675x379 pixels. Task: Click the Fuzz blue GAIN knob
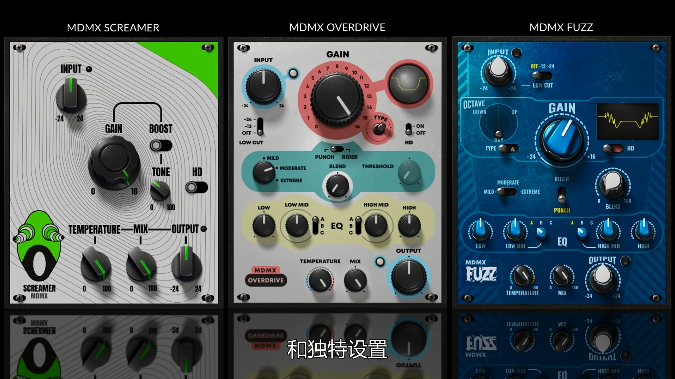click(x=562, y=140)
